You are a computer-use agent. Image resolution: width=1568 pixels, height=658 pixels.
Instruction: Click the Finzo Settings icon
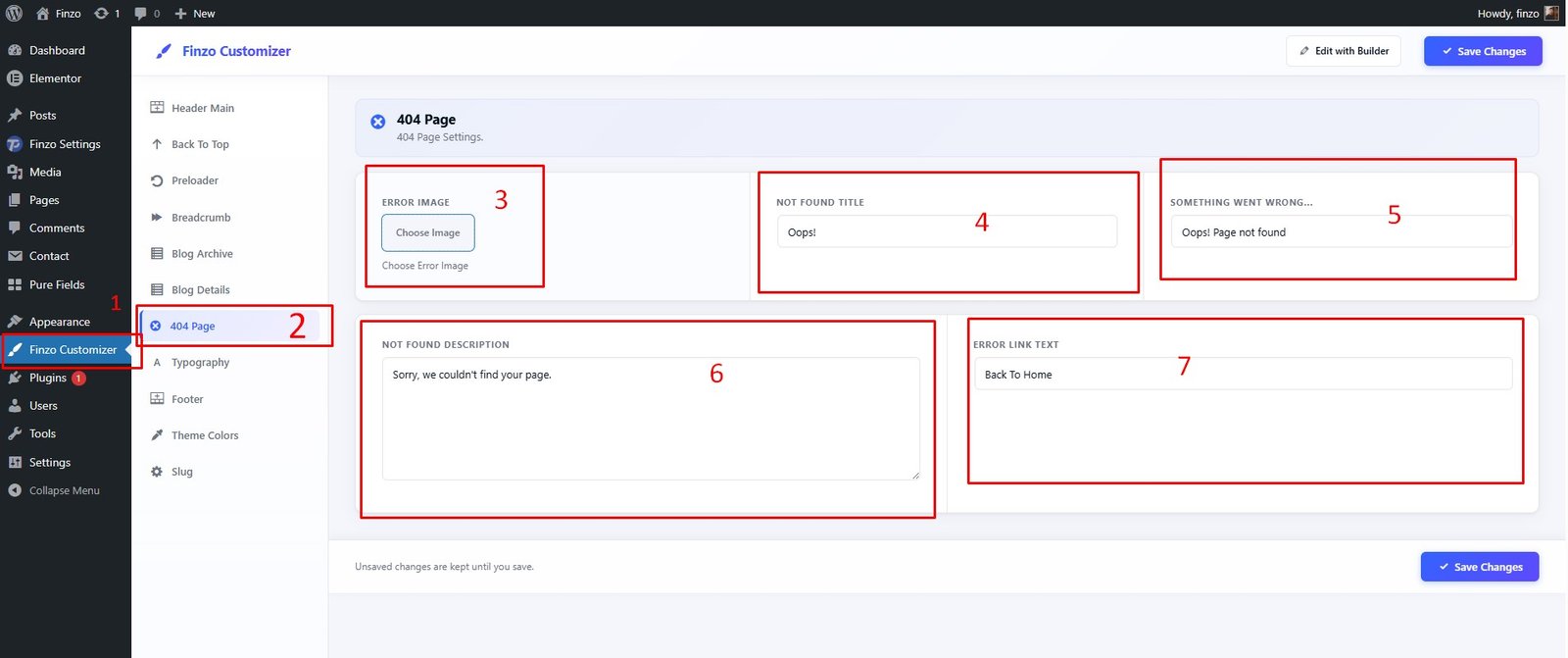point(15,144)
